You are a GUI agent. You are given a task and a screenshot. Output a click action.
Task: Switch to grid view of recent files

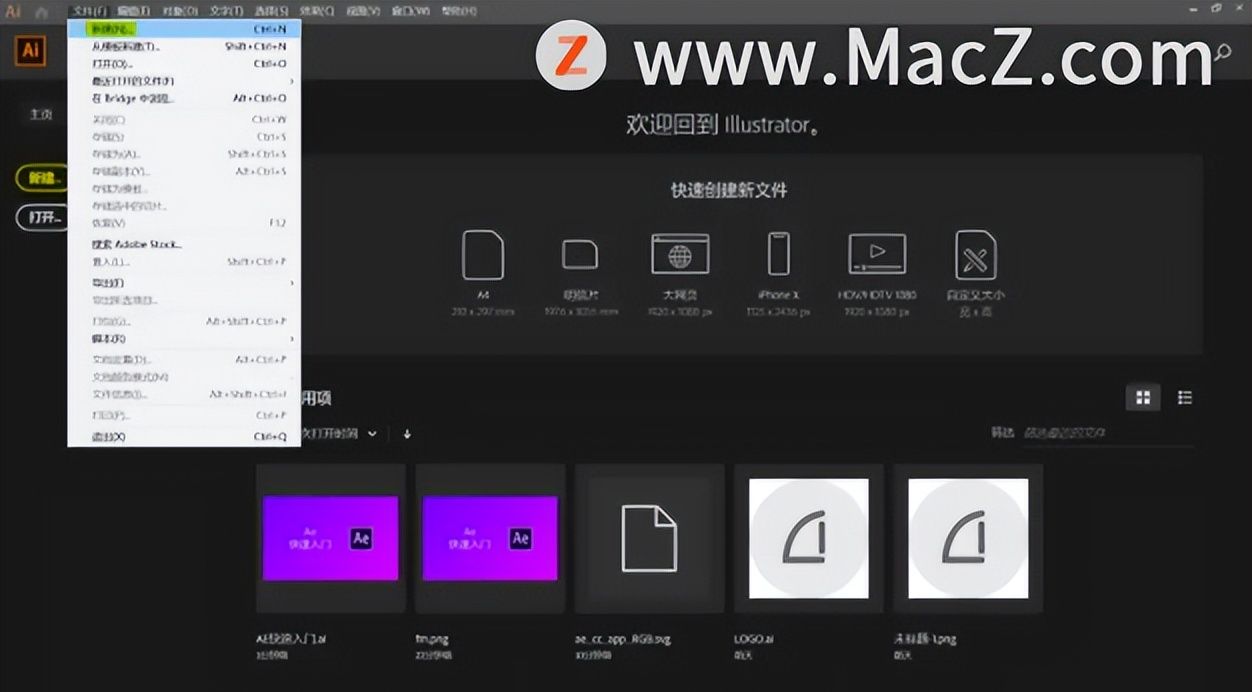(1143, 398)
